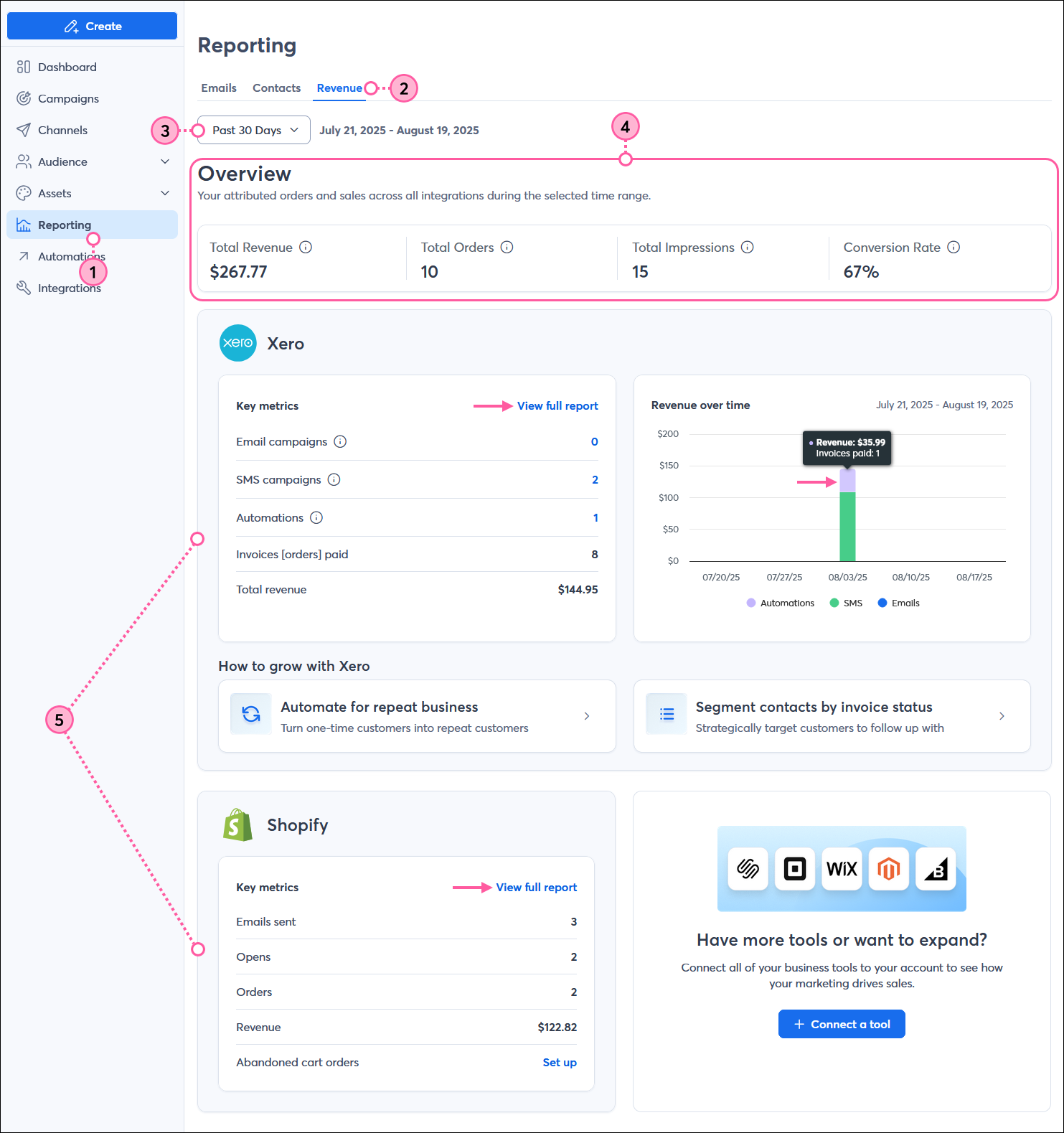Click the Wix integration icon

click(x=842, y=869)
